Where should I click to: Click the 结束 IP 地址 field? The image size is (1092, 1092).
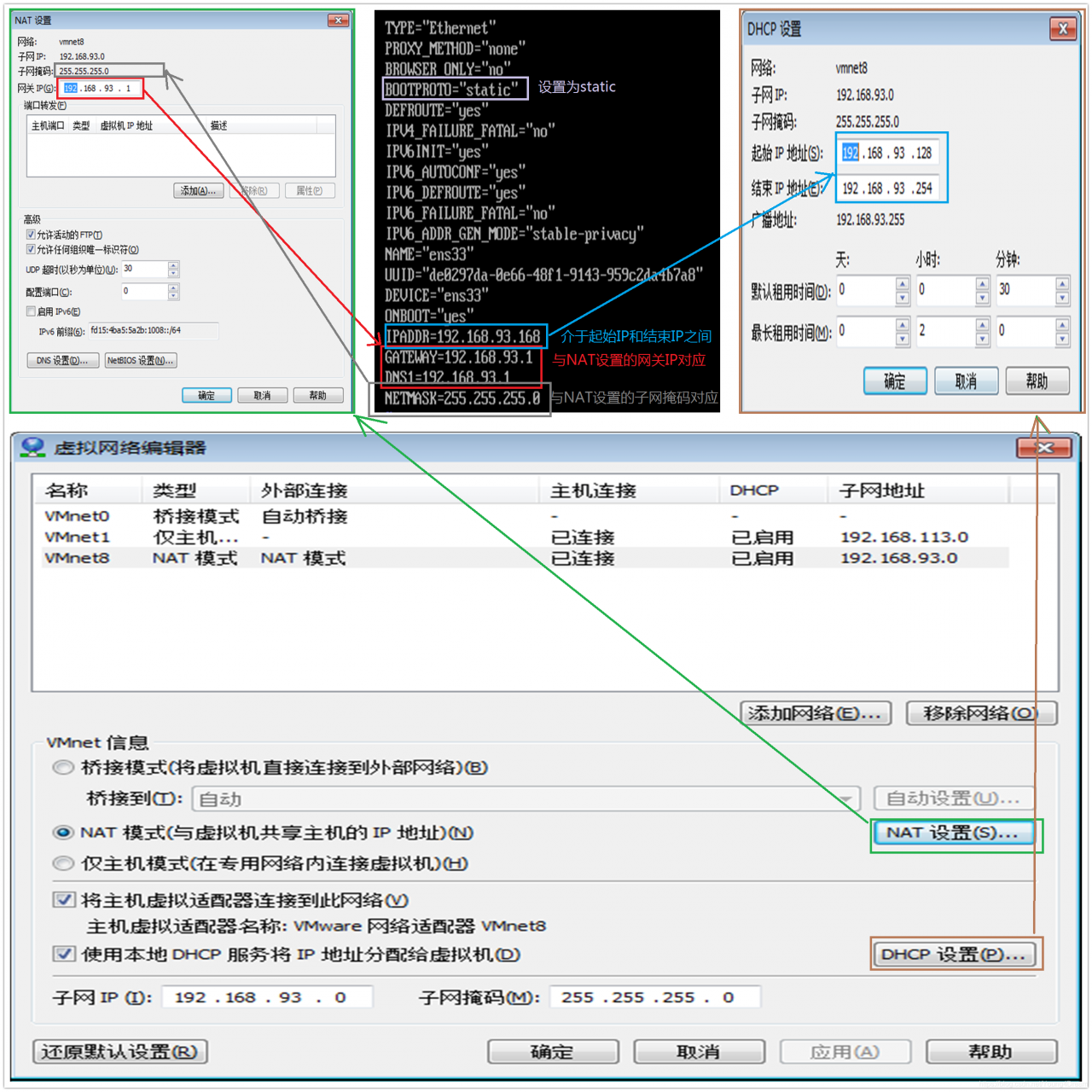[888, 189]
